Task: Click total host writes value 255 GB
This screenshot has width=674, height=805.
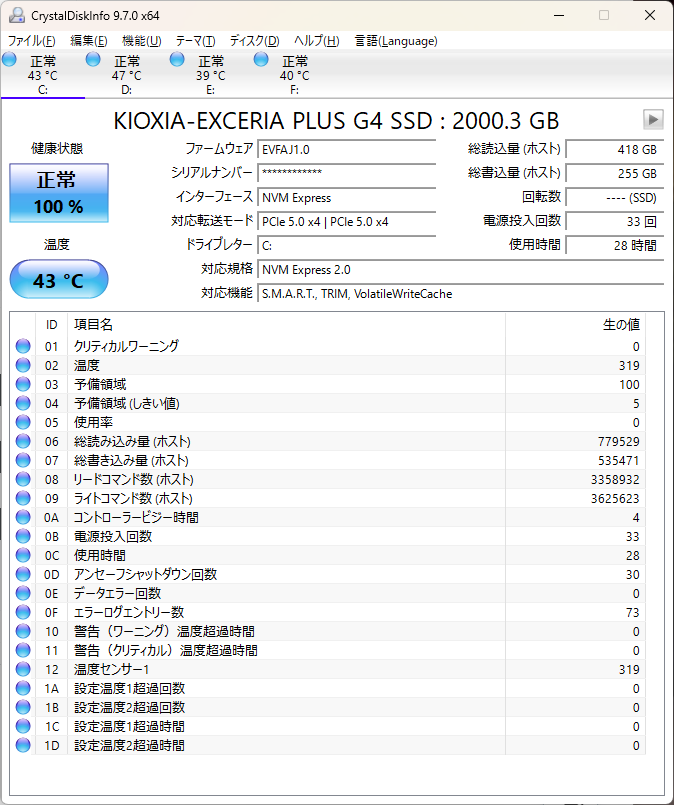Action: coord(614,174)
